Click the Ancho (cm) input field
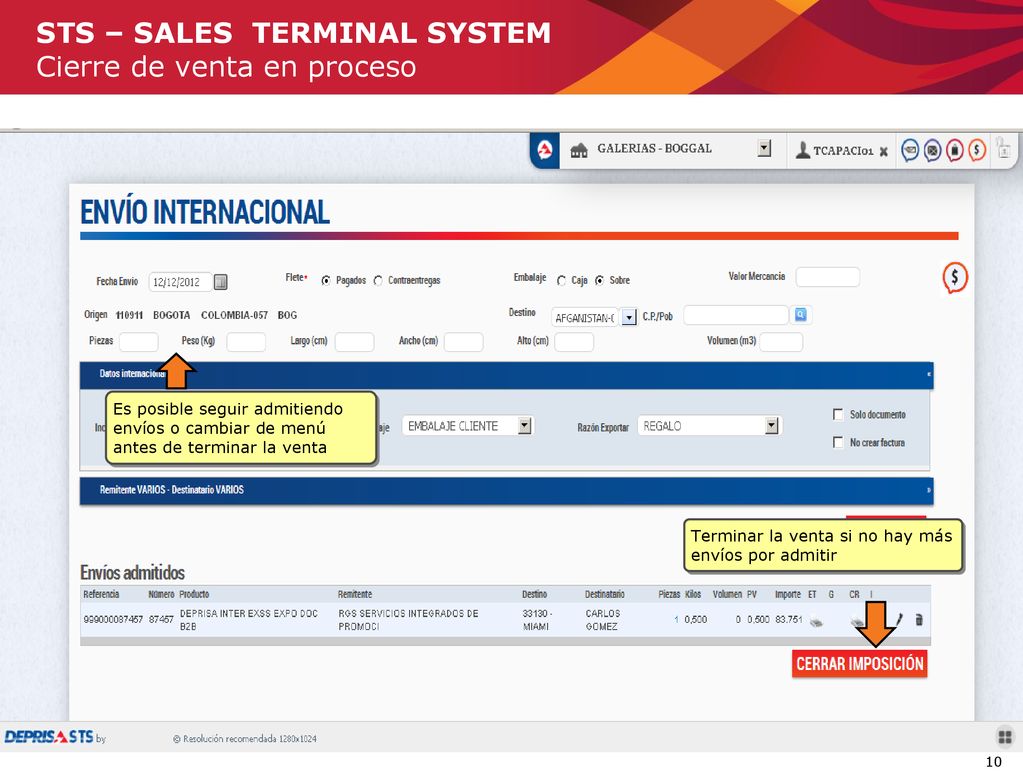Image resolution: width=1023 pixels, height=783 pixels. 463,341
